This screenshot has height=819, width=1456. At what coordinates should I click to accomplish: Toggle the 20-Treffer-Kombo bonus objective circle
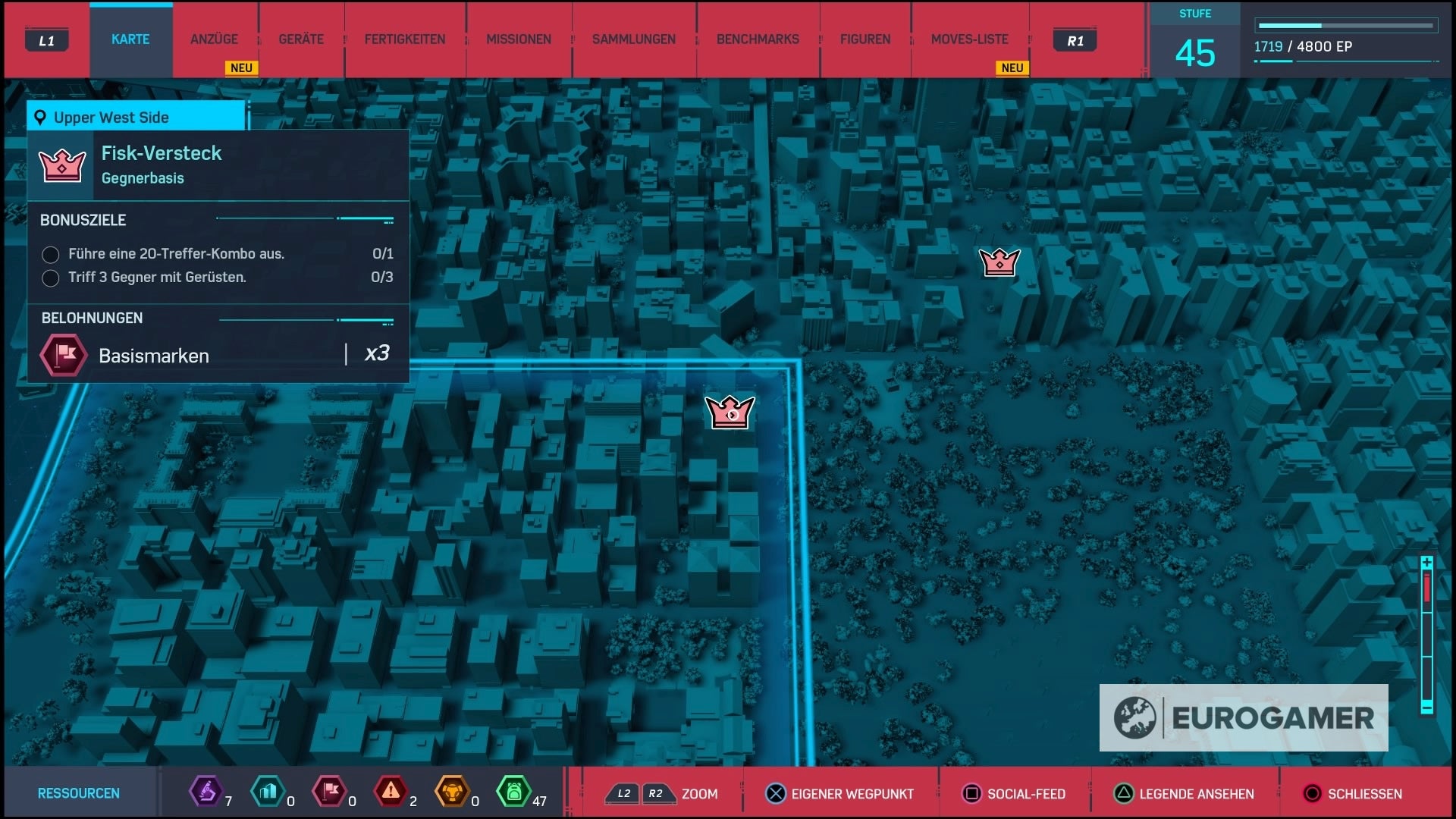(x=51, y=254)
